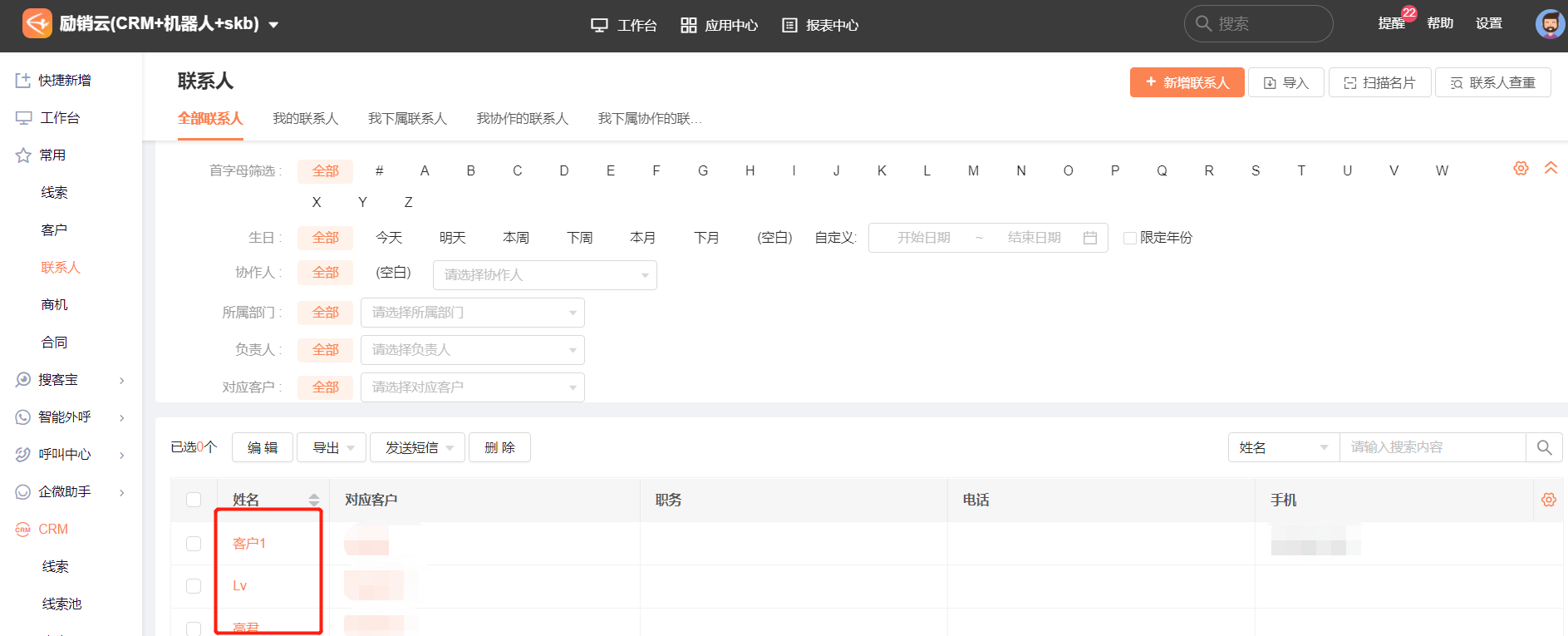Check the box for the 客户1 row
1568x636 pixels.
pos(194,544)
